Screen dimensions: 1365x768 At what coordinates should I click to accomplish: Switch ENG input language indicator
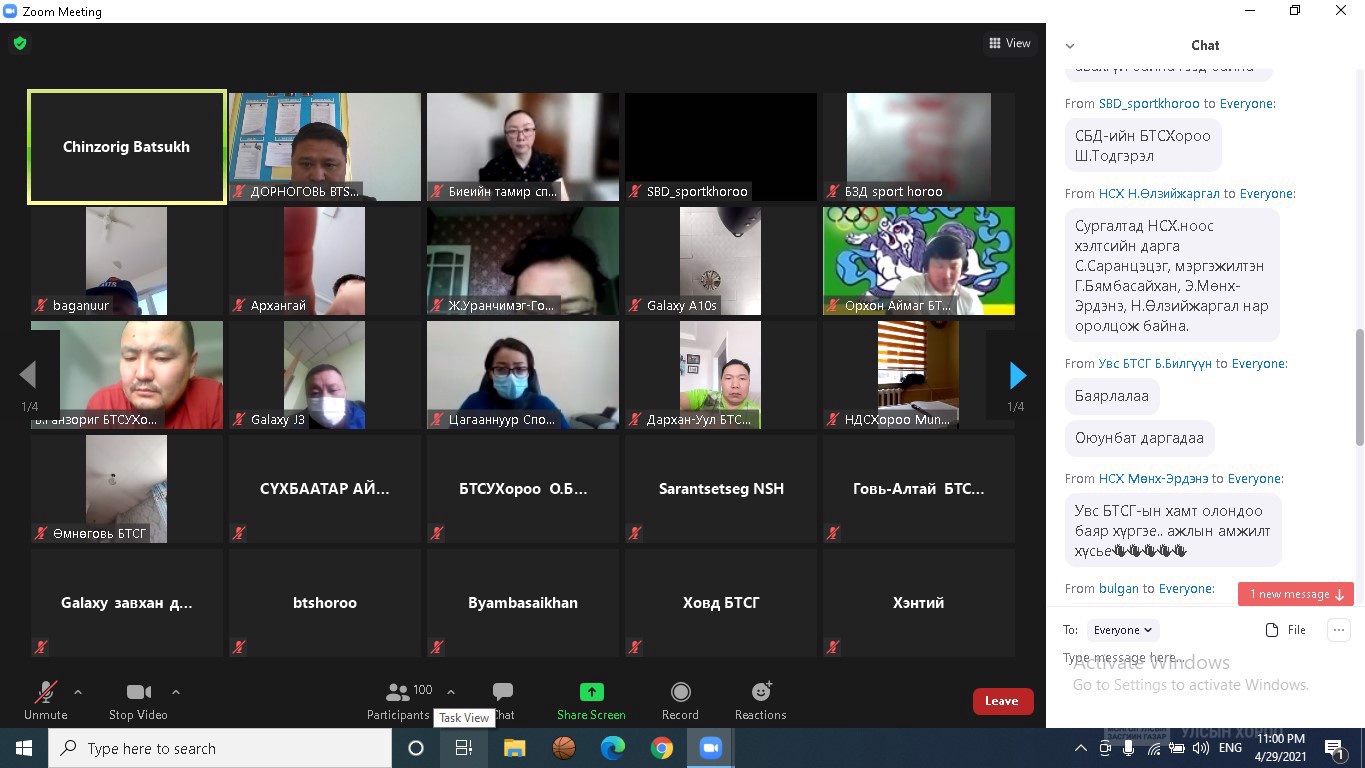(1230, 748)
